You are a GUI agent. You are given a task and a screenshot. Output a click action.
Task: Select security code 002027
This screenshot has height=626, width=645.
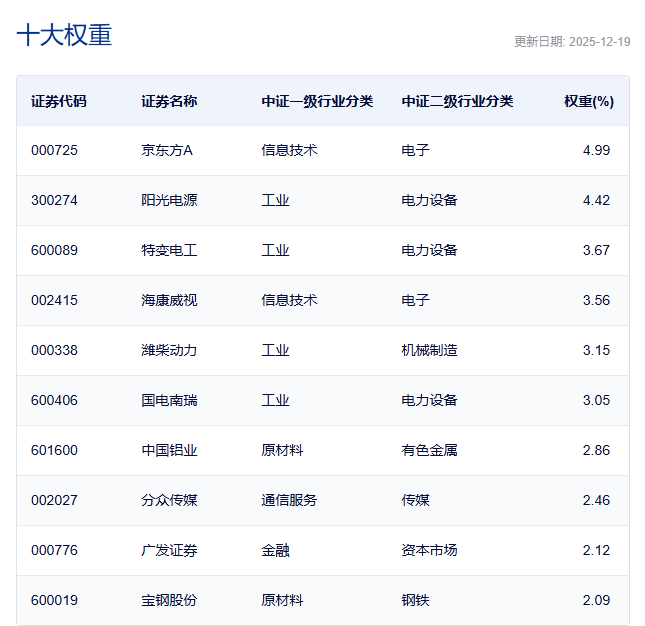pos(54,500)
